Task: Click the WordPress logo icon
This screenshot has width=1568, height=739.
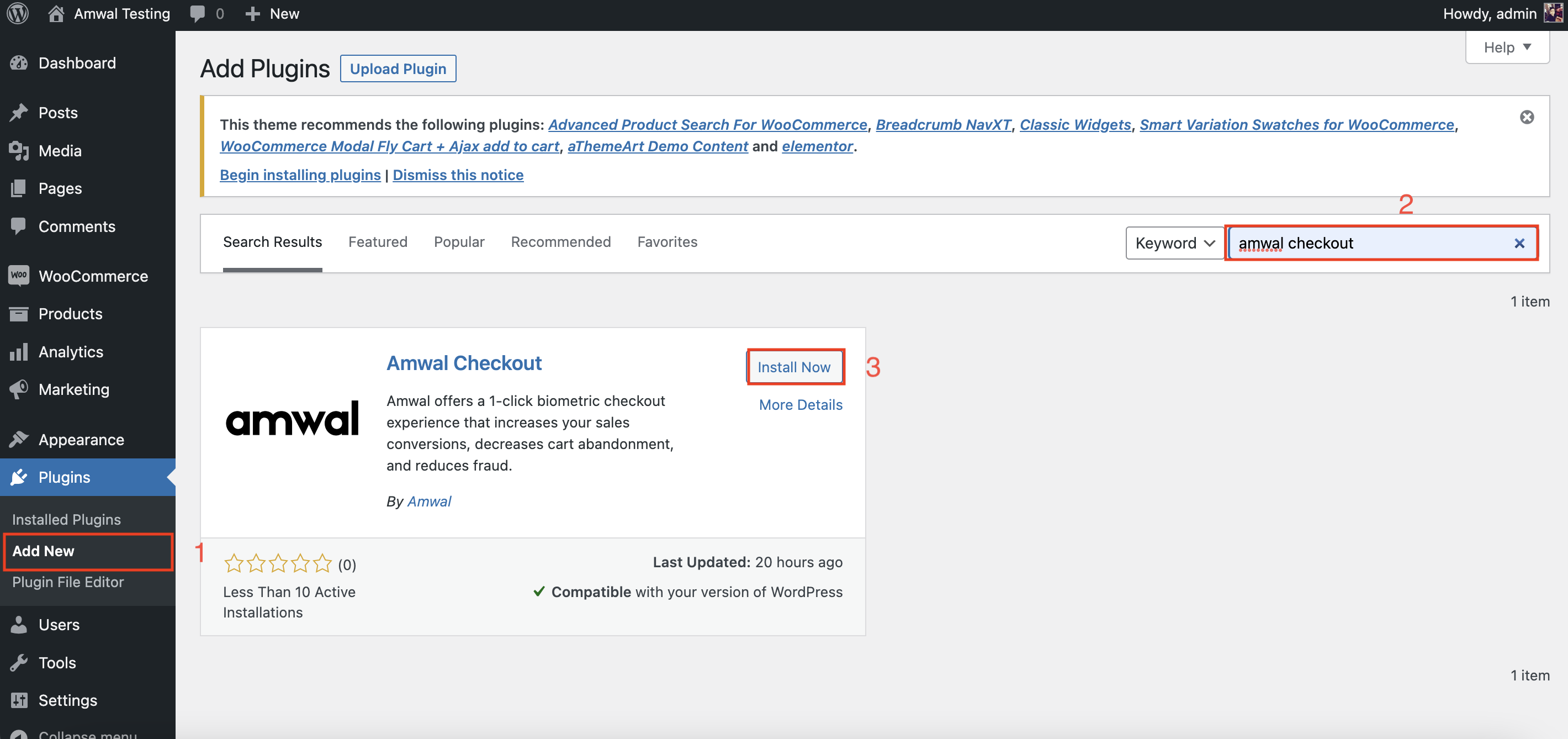Action: [x=18, y=13]
